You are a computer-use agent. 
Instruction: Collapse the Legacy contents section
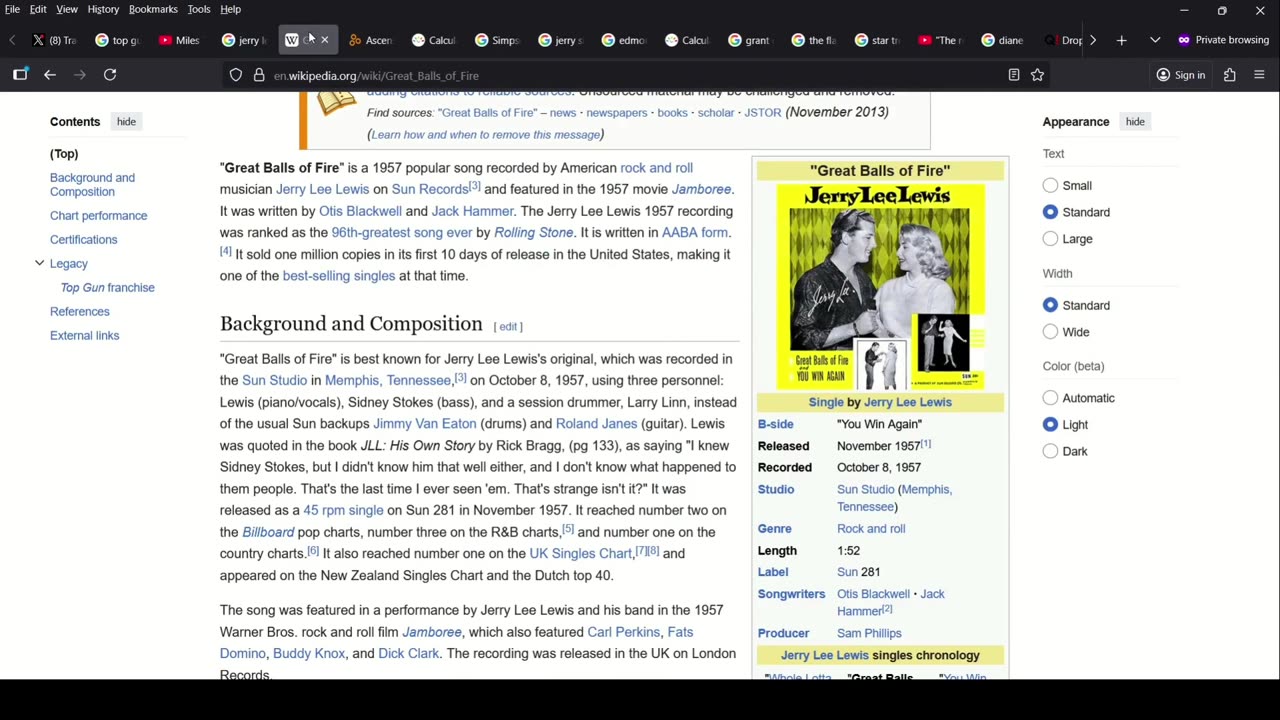point(39,263)
